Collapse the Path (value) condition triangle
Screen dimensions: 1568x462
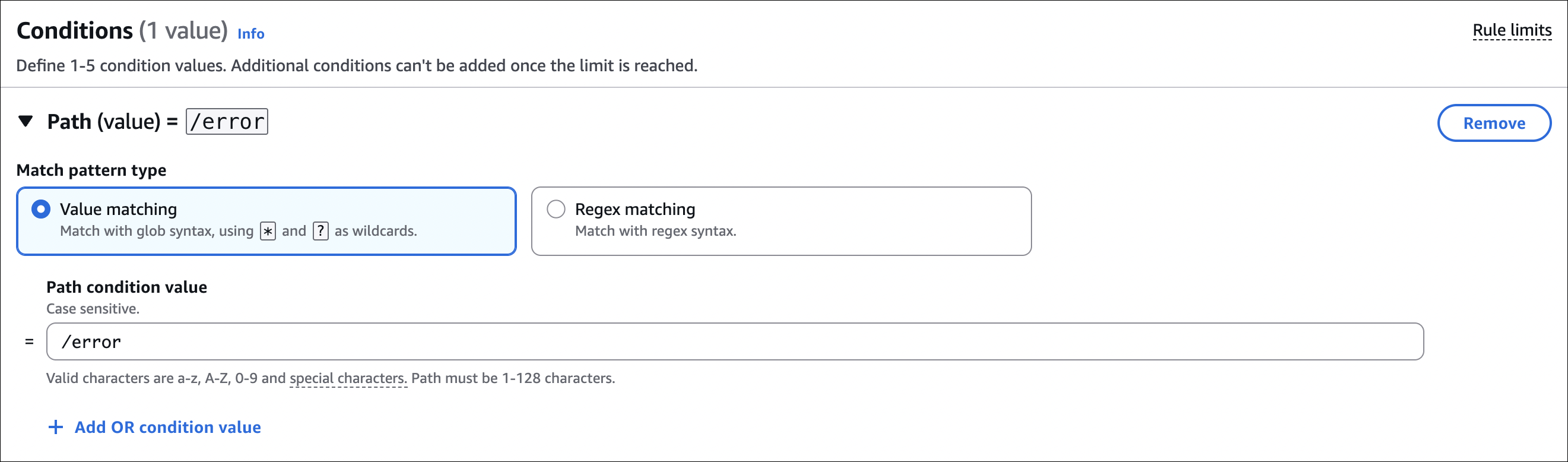26,121
